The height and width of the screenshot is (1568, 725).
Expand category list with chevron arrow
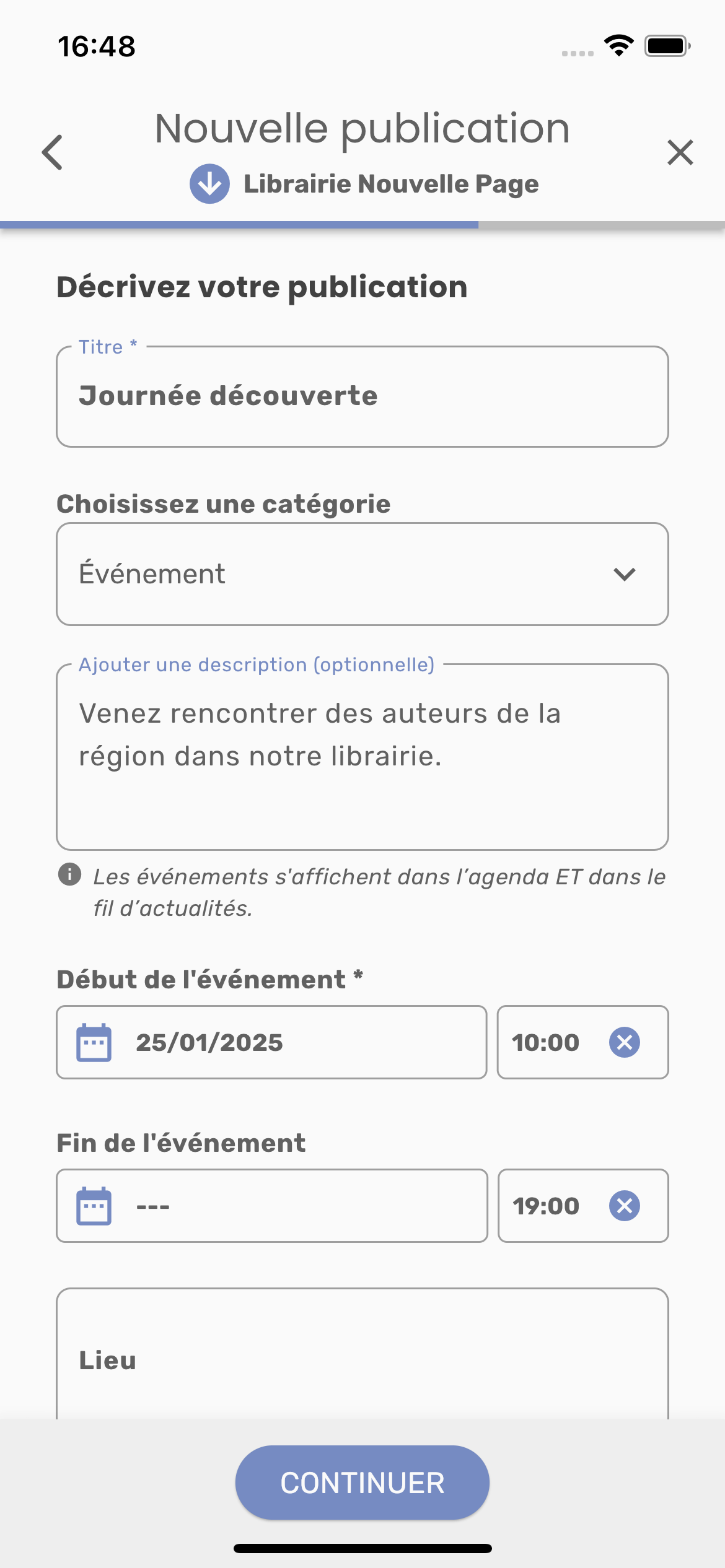tap(624, 574)
